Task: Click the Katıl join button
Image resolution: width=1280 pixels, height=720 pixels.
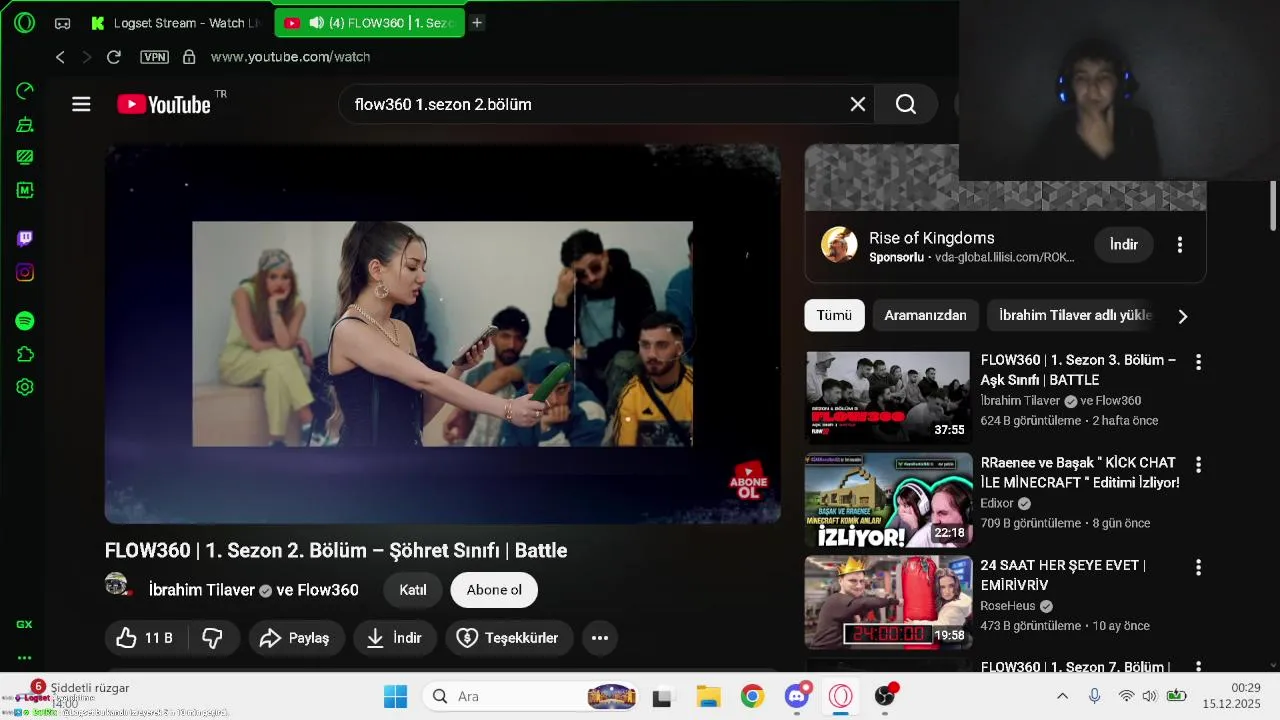Action: click(413, 590)
